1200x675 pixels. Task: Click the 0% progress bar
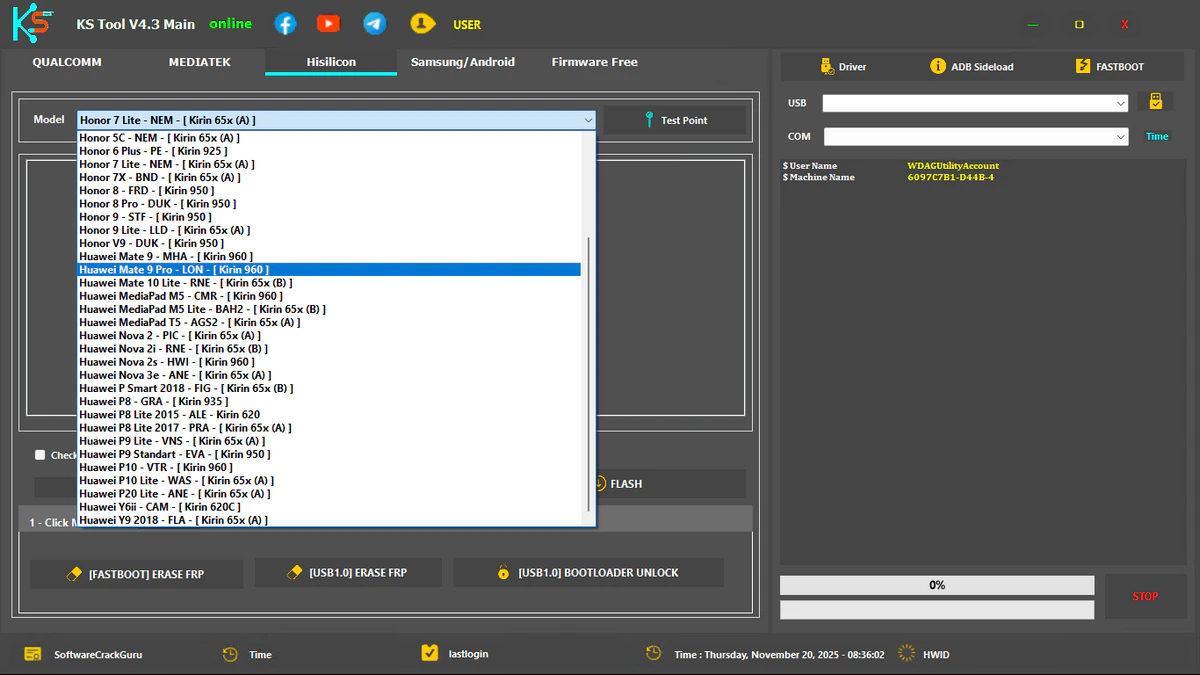[x=936, y=585]
